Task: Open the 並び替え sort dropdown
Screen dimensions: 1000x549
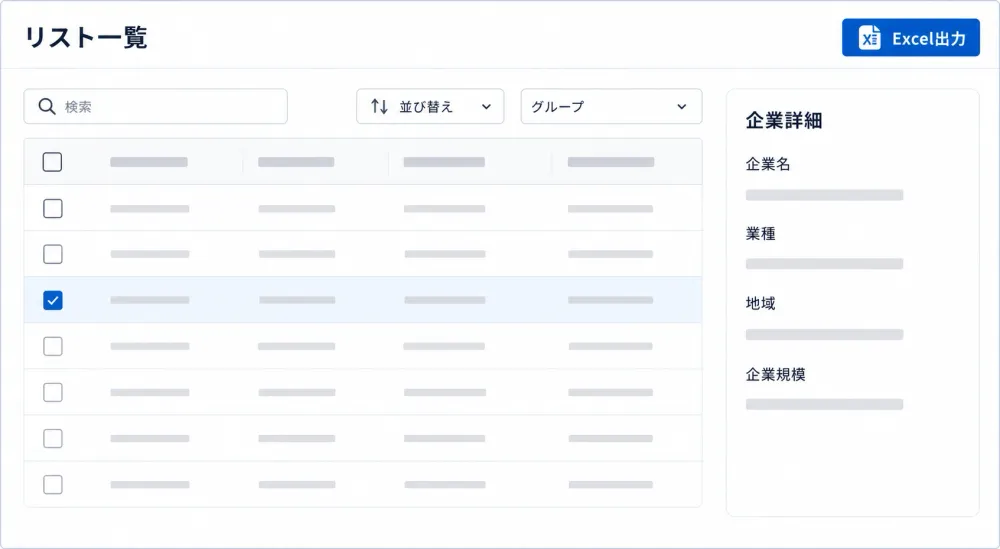Action: tap(430, 106)
